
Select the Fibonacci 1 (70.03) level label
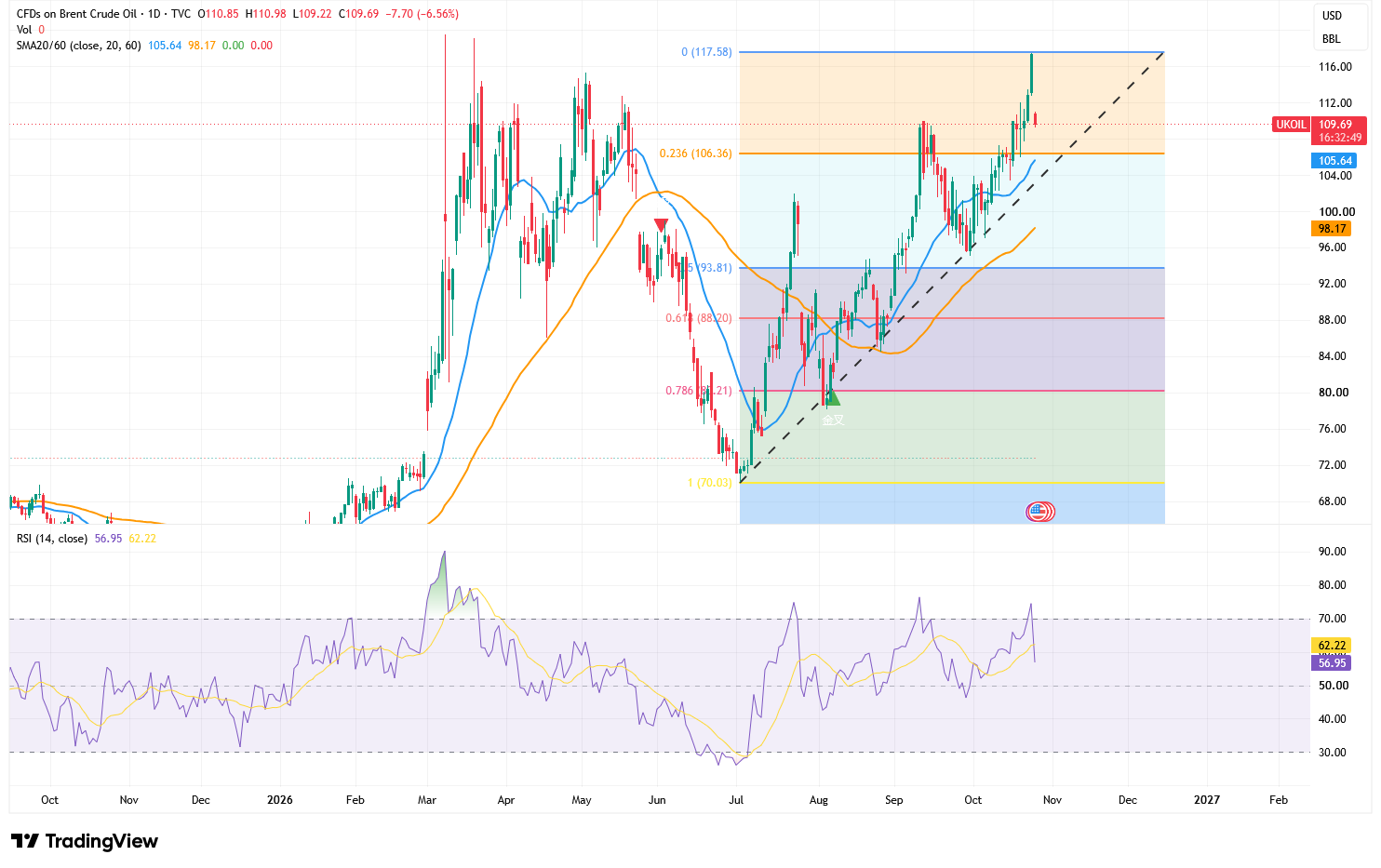coord(709,483)
